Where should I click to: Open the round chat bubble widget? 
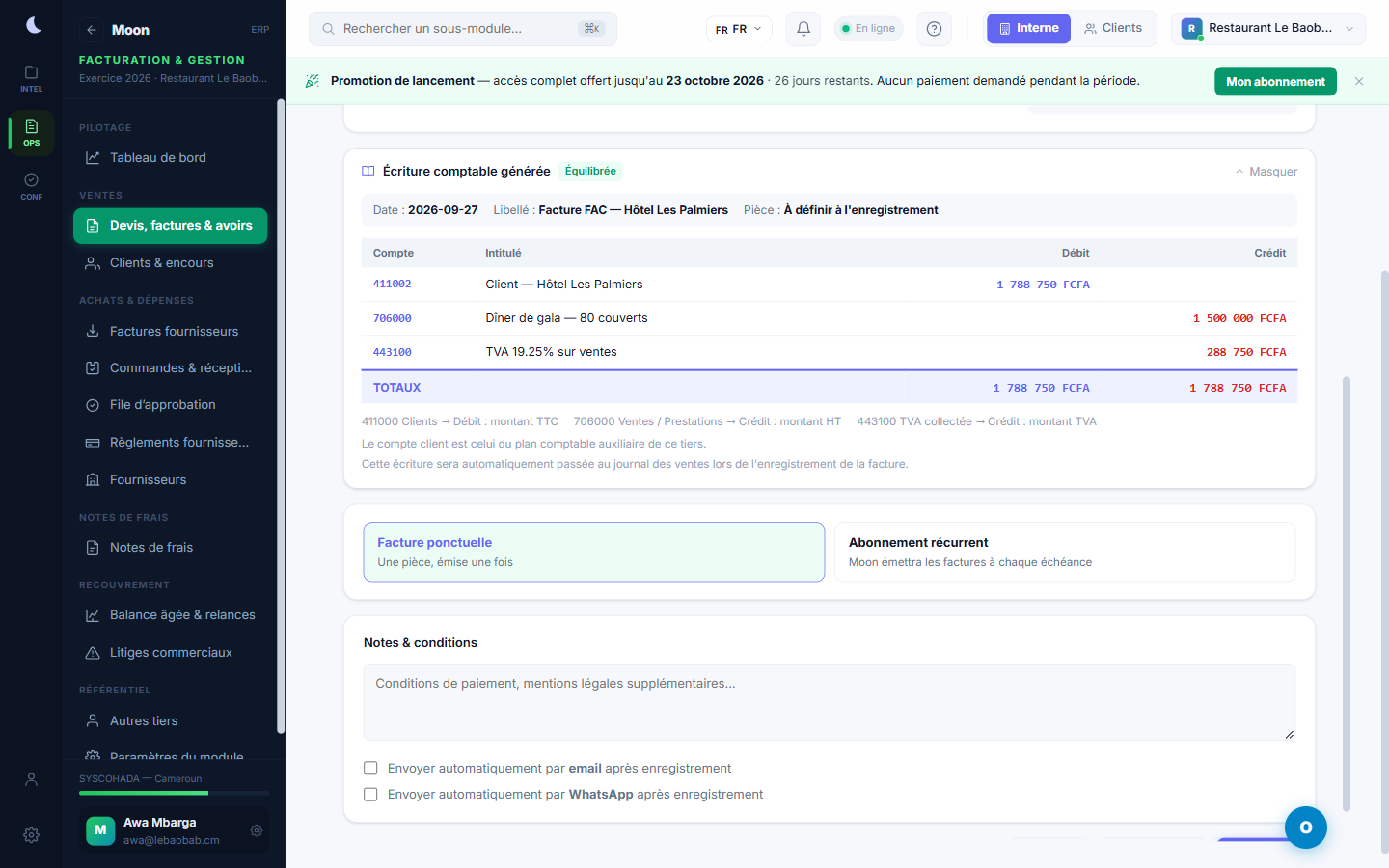coord(1306,827)
